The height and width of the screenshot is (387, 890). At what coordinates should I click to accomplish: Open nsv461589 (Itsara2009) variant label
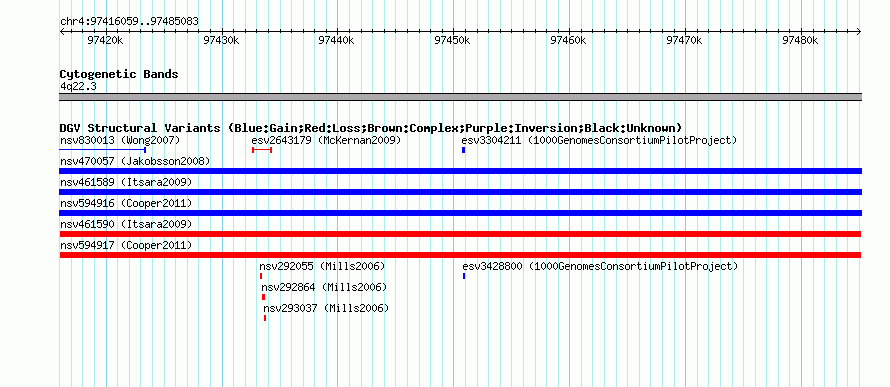(126, 182)
